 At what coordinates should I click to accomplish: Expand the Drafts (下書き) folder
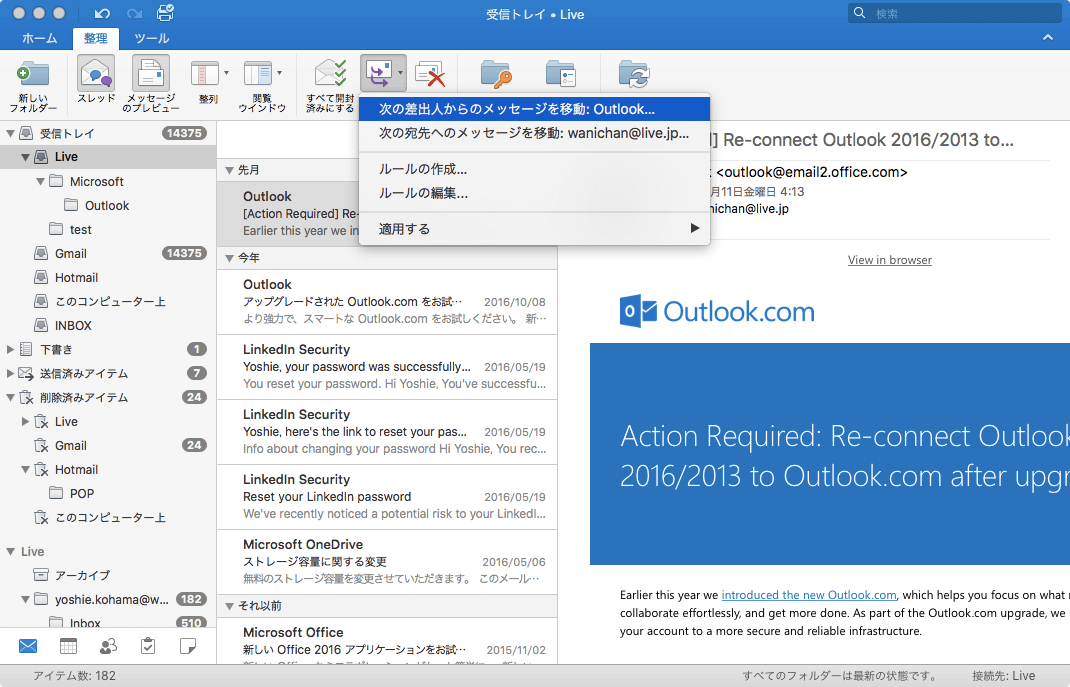pos(10,349)
